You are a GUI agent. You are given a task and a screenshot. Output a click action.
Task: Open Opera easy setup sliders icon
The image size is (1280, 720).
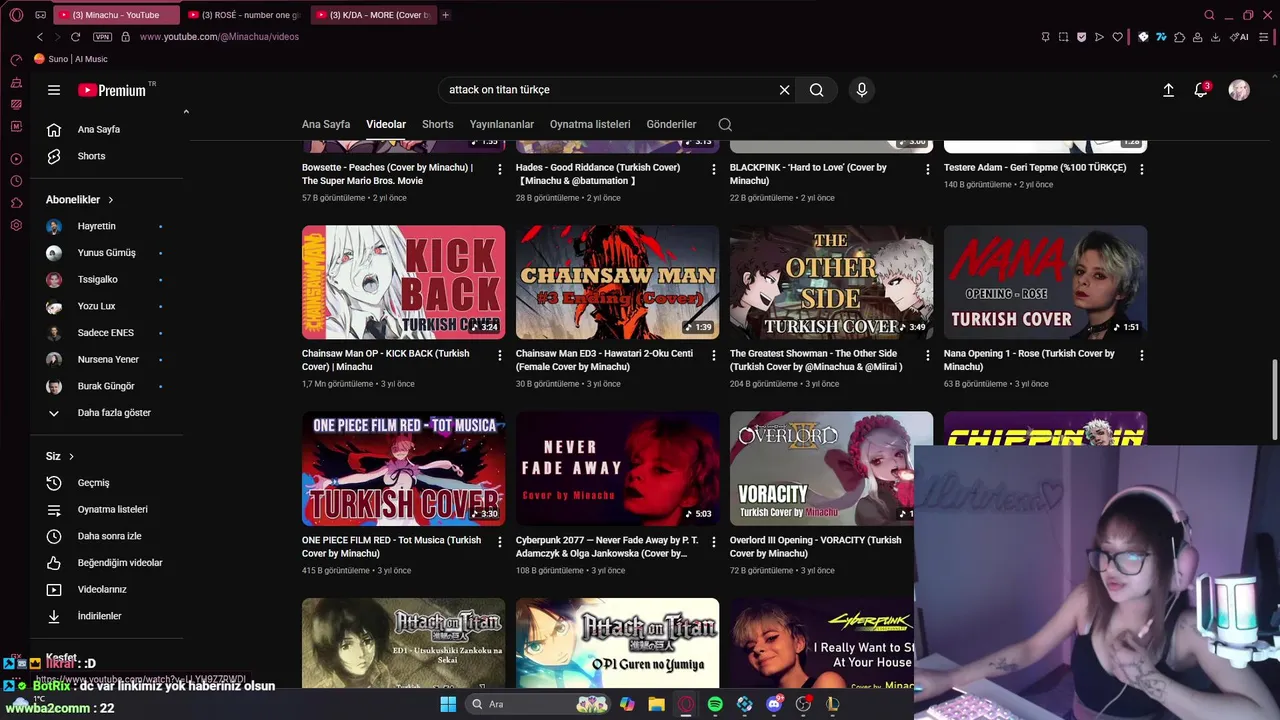click(x=1264, y=37)
